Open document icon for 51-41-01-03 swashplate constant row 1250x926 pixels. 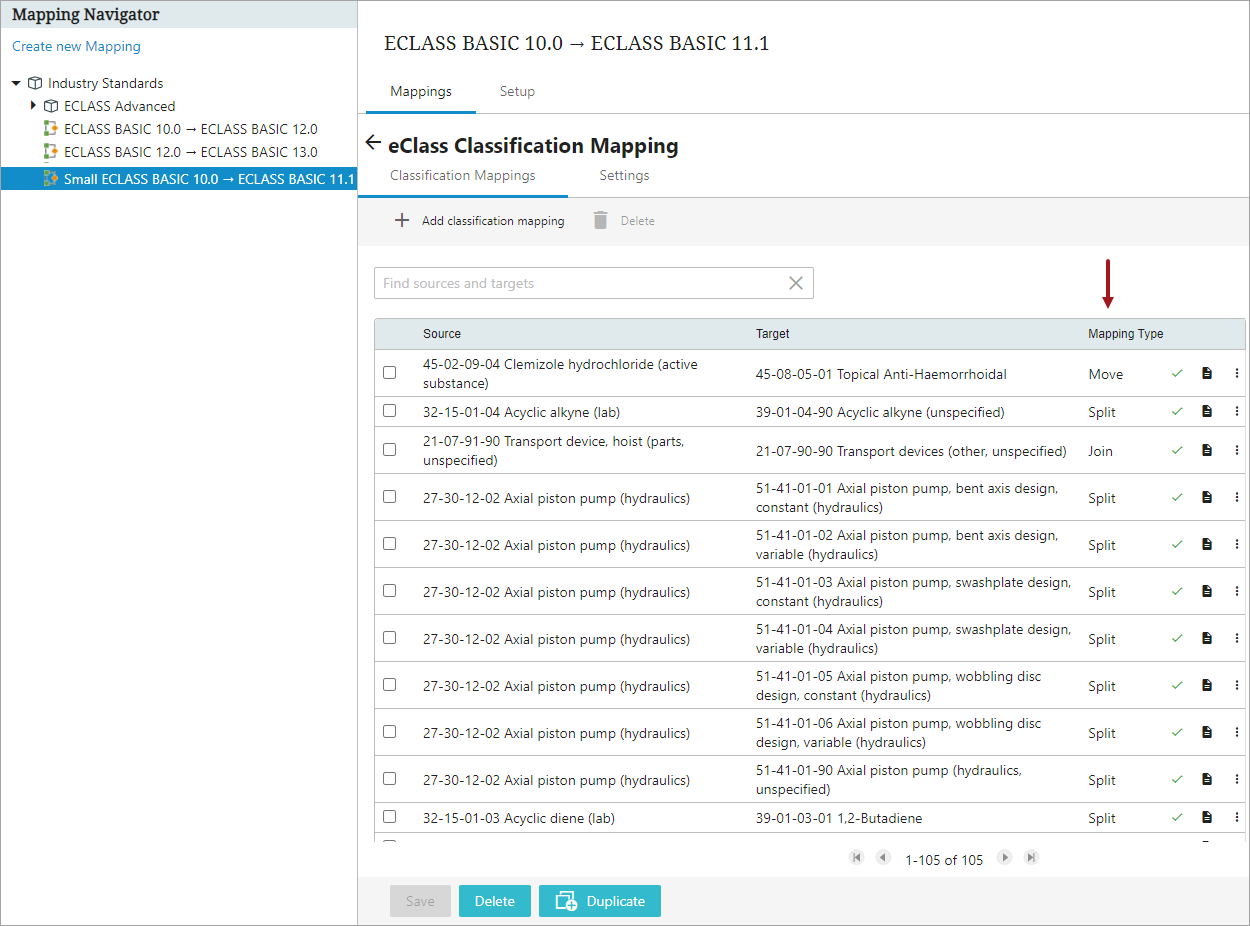coord(1207,591)
